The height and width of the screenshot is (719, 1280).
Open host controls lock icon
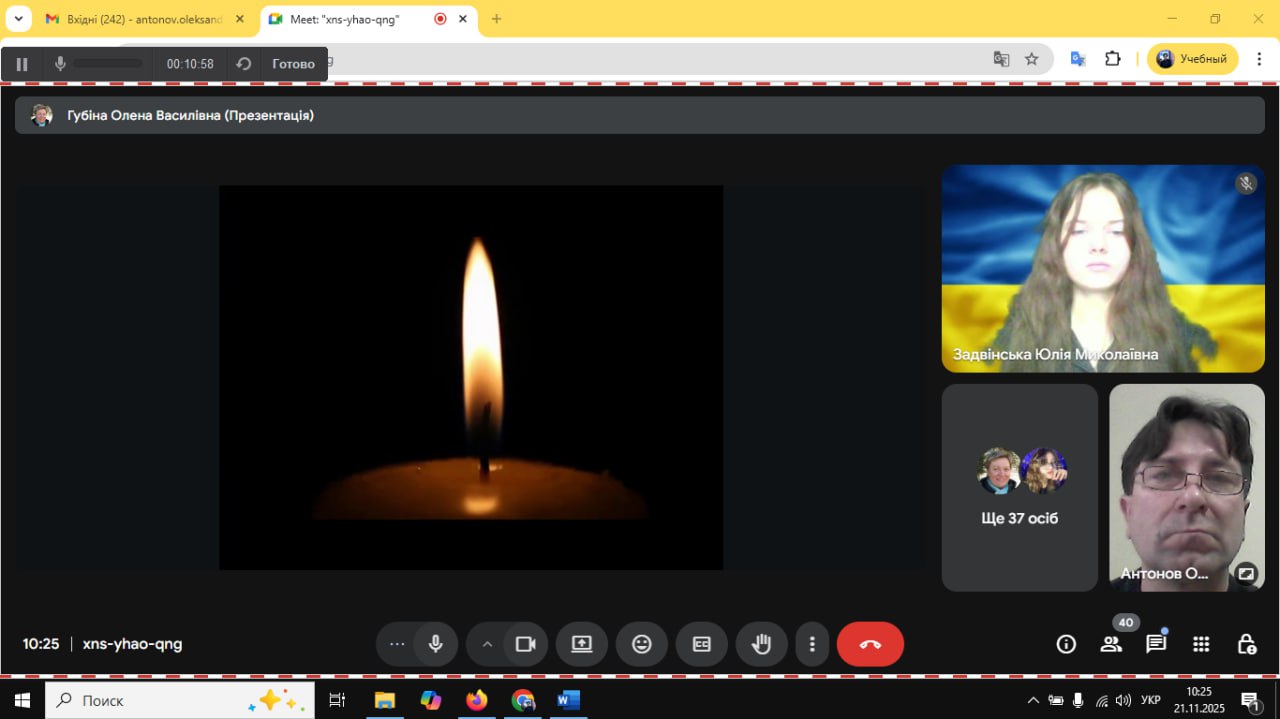(x=1246, y=644)
